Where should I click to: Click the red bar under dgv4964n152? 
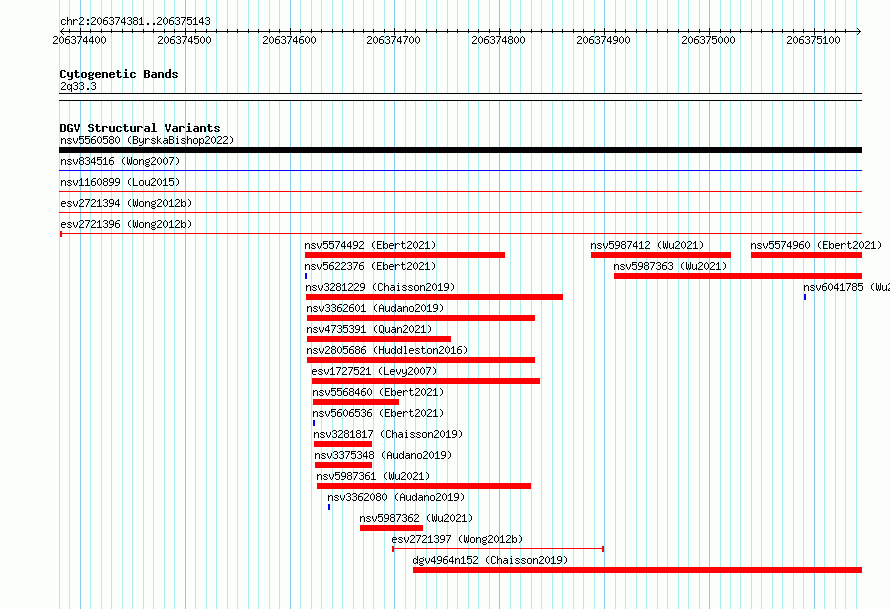tap(637, 570)
